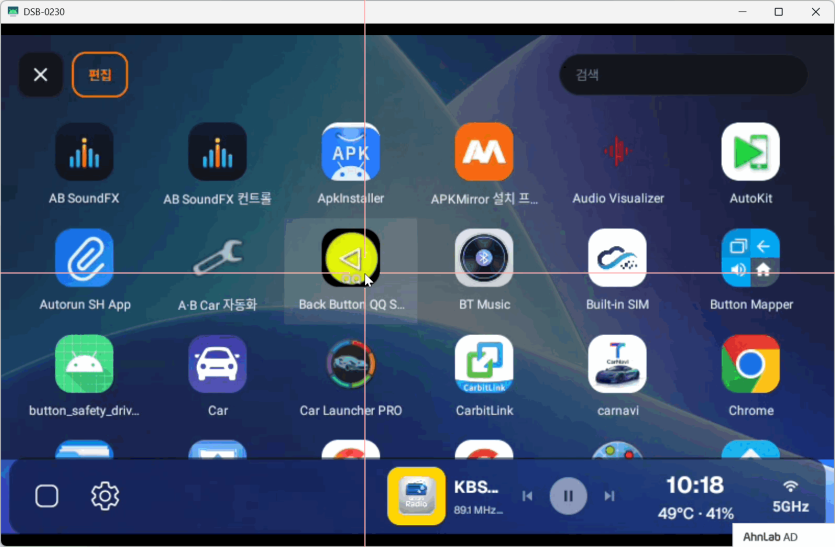
Task: Skip to next radio station
Action: point(609,496)
